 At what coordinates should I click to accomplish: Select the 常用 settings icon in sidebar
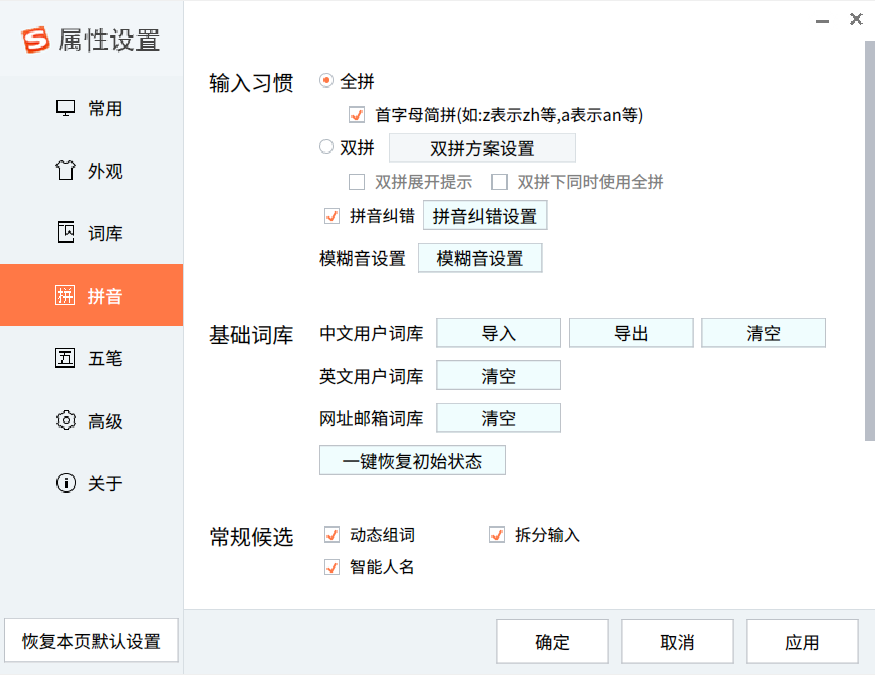(x=66, y=108)
